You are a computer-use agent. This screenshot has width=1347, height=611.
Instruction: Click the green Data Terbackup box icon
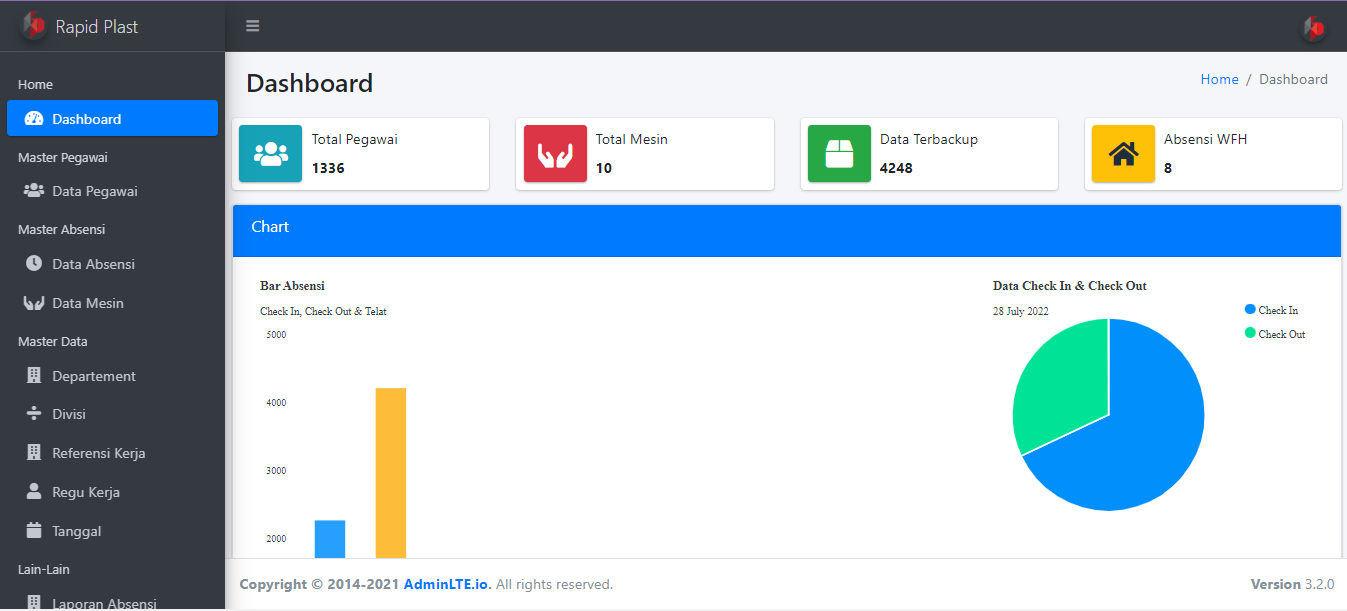coord(839,154)
